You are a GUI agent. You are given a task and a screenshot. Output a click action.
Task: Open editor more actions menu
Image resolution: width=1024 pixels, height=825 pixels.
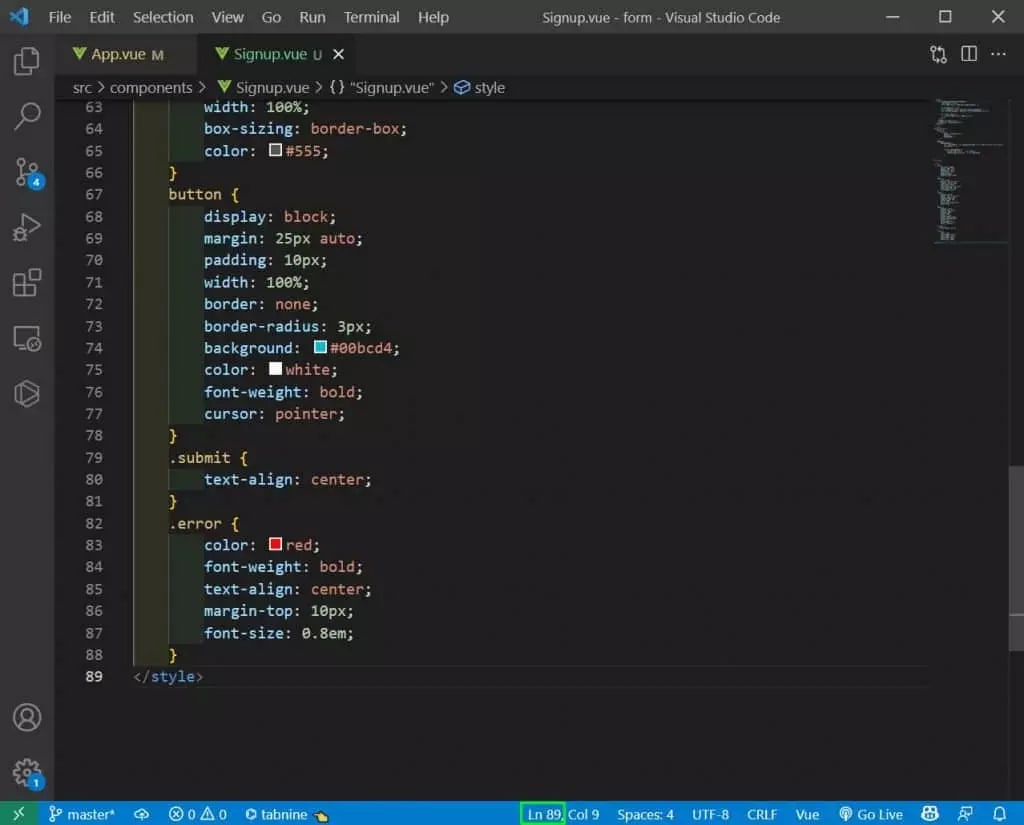[999, 54]
